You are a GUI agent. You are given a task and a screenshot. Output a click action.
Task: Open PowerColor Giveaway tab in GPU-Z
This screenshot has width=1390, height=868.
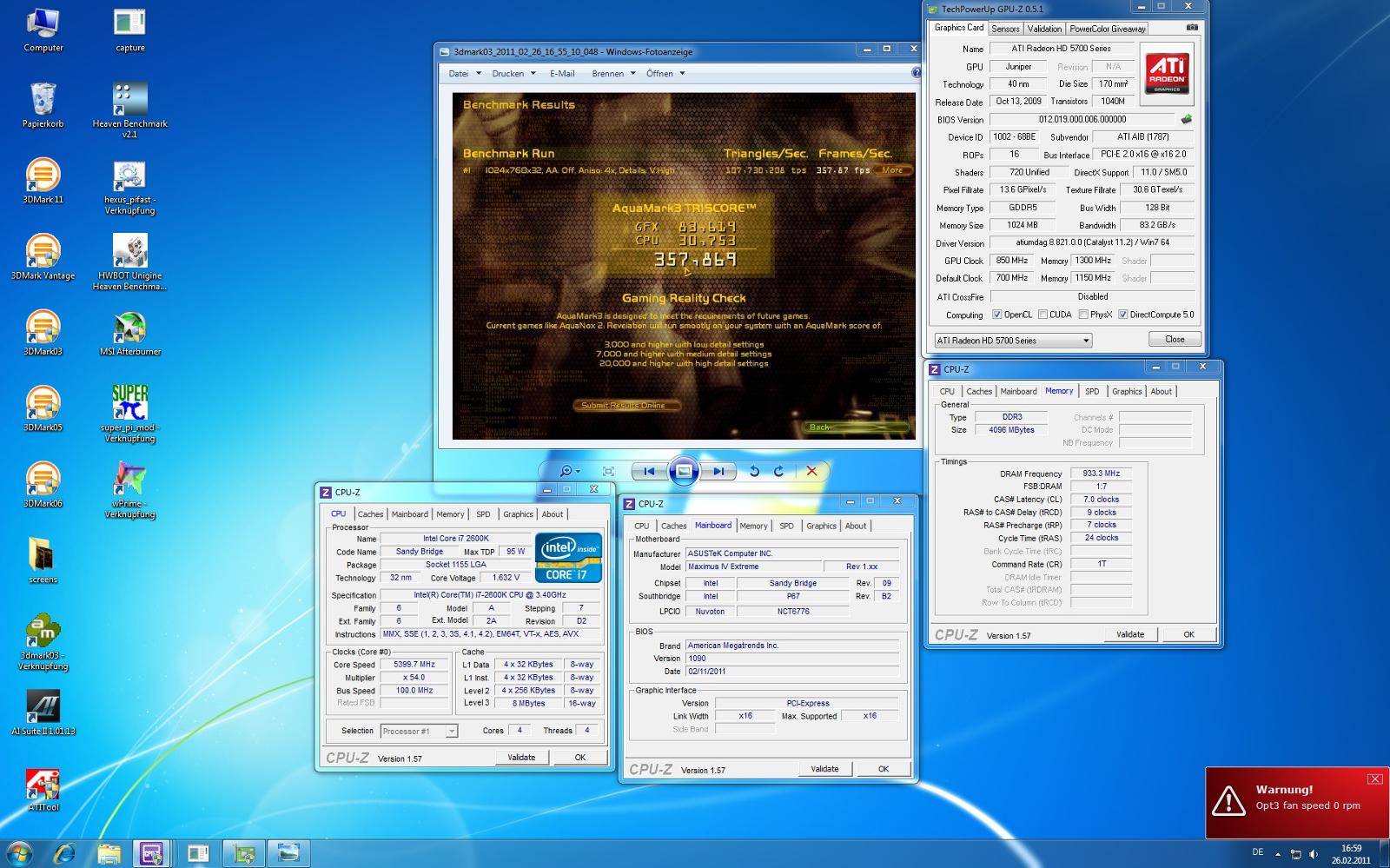point(1108,29)
